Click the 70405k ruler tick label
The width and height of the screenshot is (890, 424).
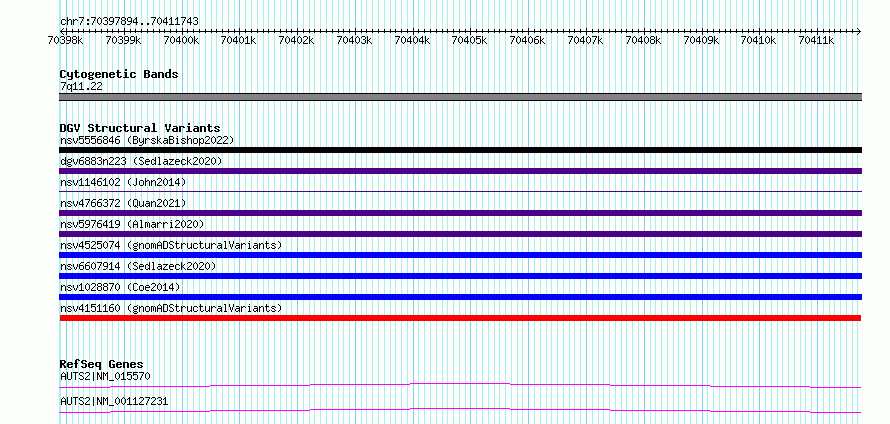pyautogui.click(x=470, y=40)
